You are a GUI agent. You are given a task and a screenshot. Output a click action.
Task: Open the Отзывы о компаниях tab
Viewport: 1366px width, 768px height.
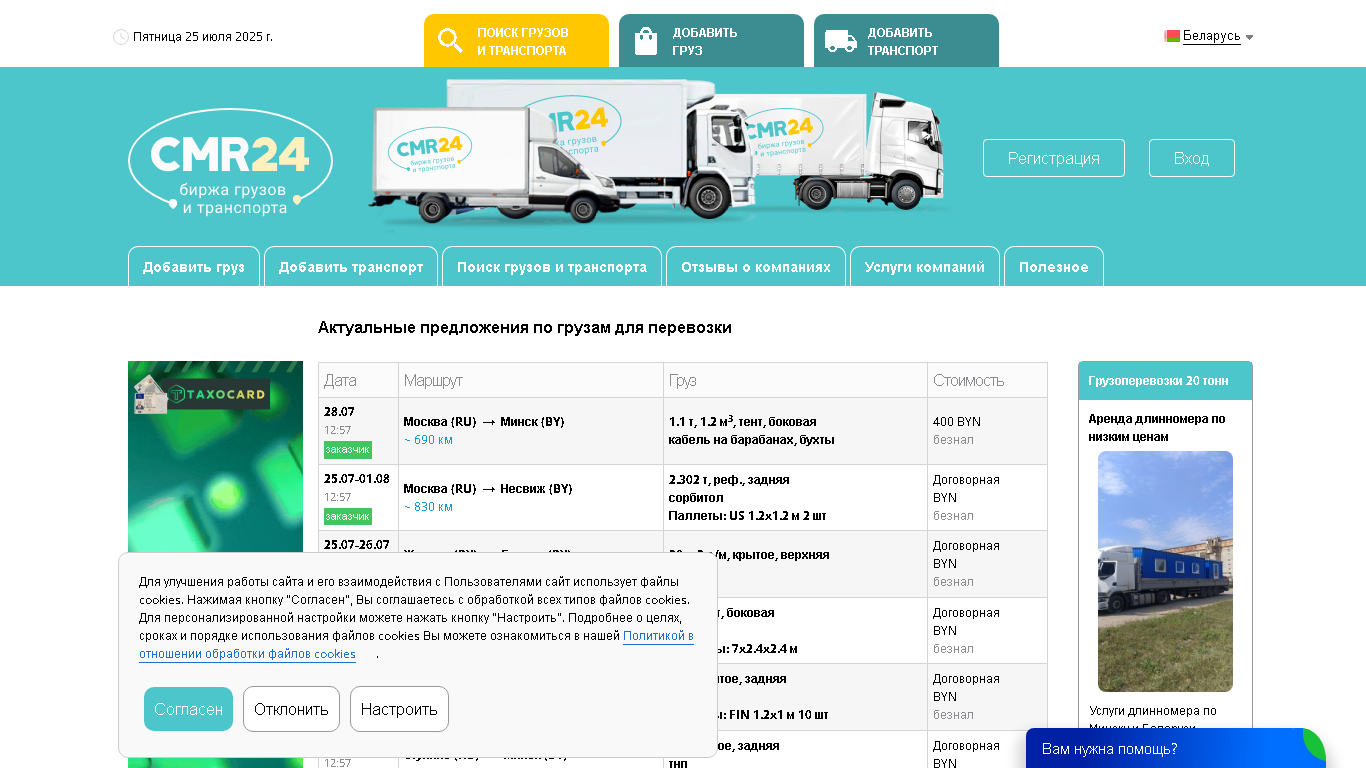pyautogui.click(x=756, y=267)
